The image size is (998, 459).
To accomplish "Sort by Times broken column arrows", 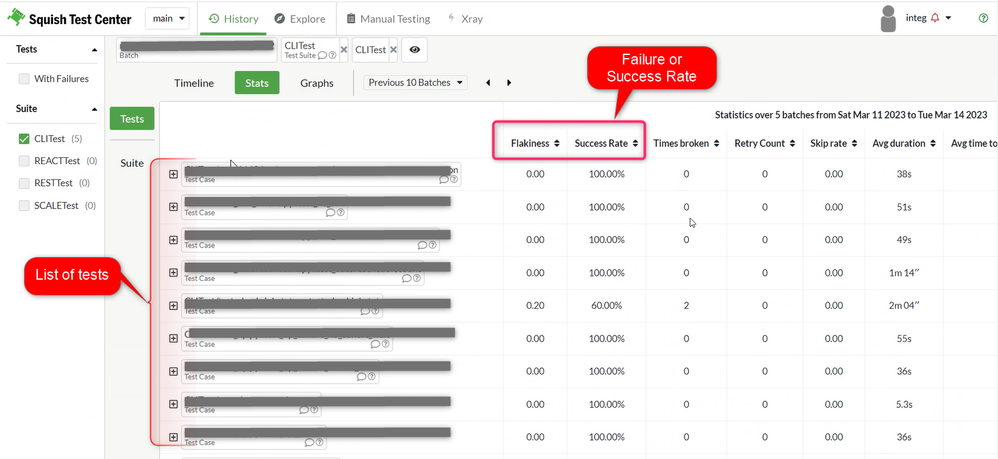I will (x=716, y=144).
